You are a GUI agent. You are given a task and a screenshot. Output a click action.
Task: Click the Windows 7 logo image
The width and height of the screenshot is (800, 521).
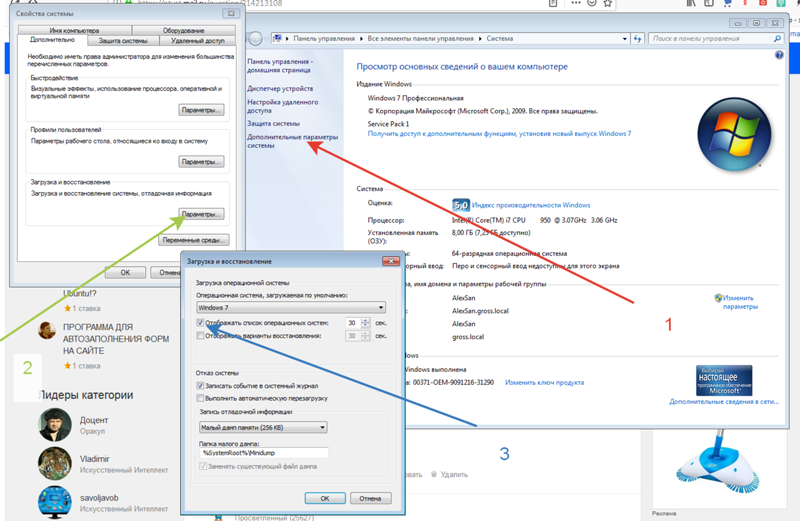pyautogui.click(x=734, y=134)
